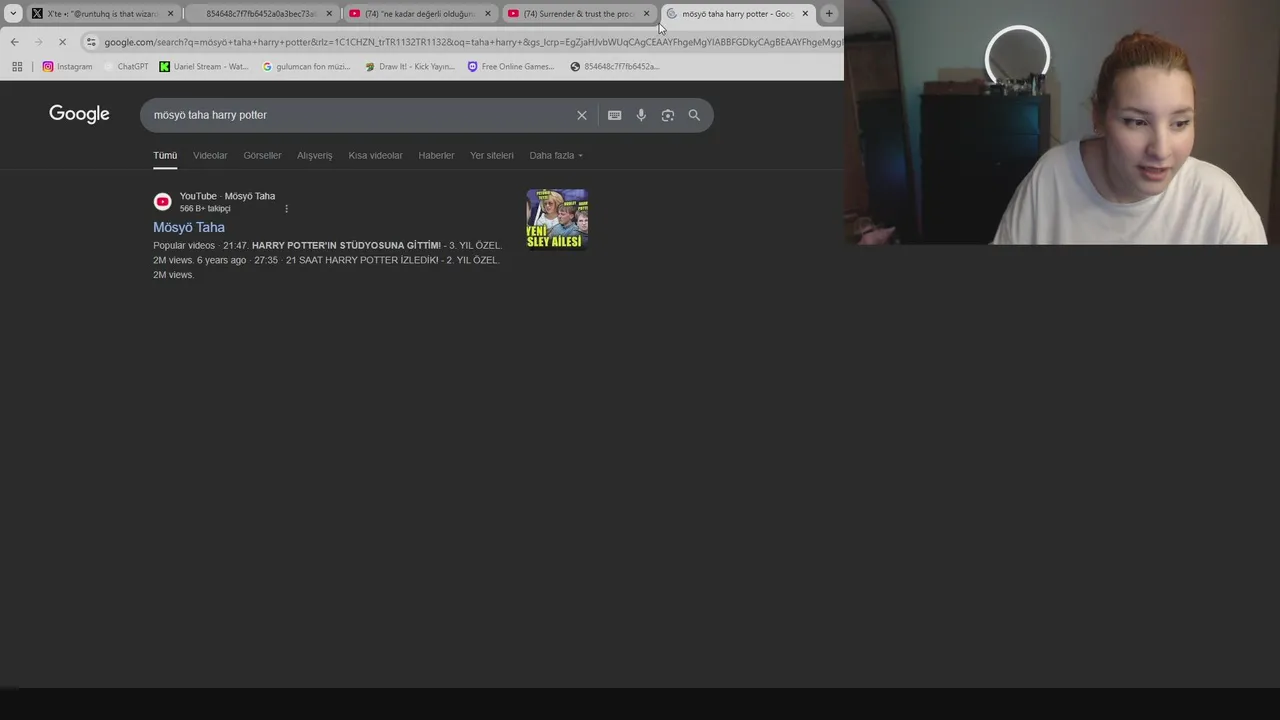This screenshot has height=720, width=1280.
Task: Click the 'HARRY POTTER'IN STÜDYOSUNA GİTTİM!' snippet text
Action: coord(346,245)
